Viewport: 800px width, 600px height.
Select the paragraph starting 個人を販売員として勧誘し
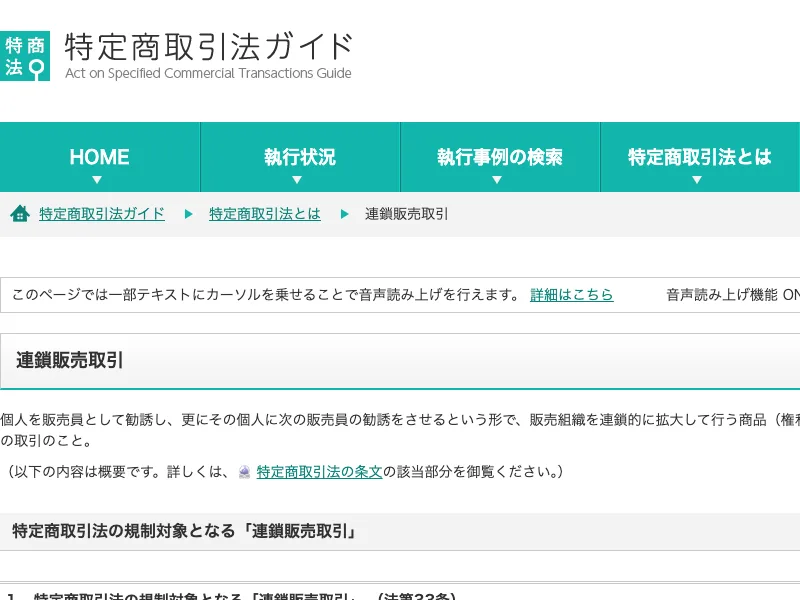pos(400,430)
